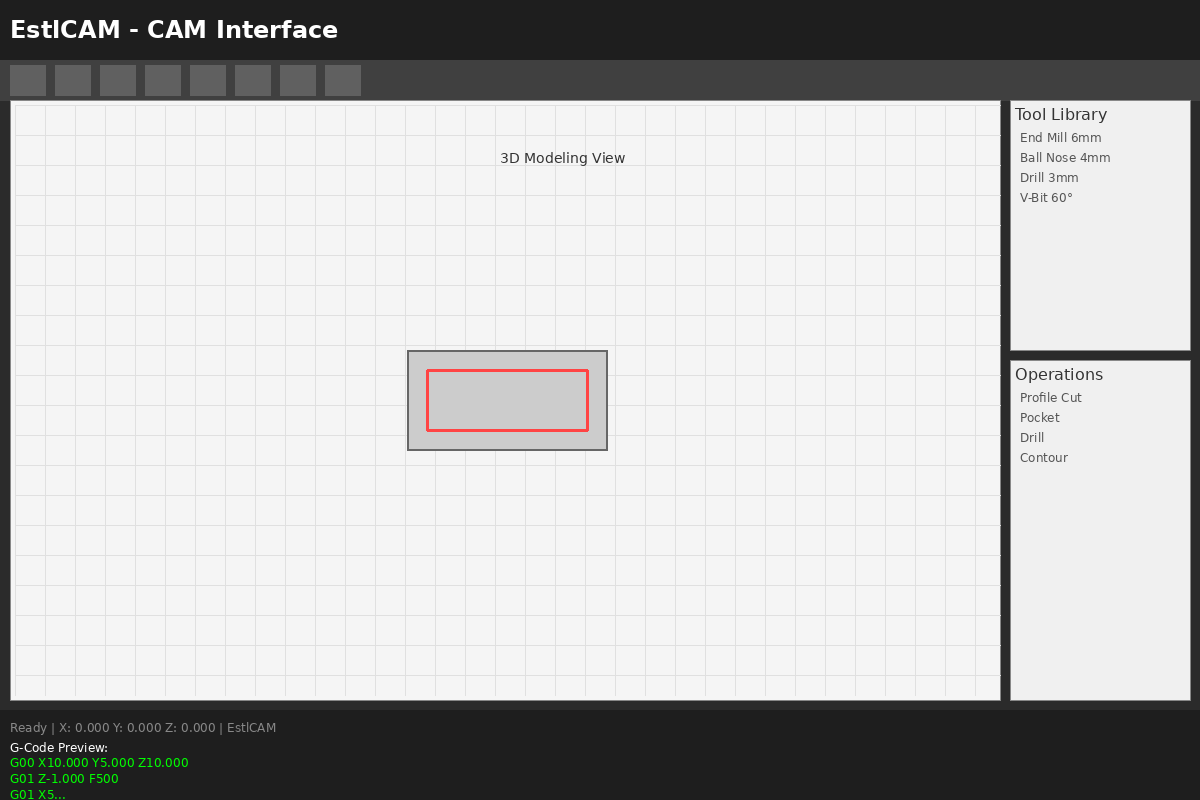Choose the Profile Cut operation
The height and width of the screenshot is (800, 1200).
tap(1050, 398)
